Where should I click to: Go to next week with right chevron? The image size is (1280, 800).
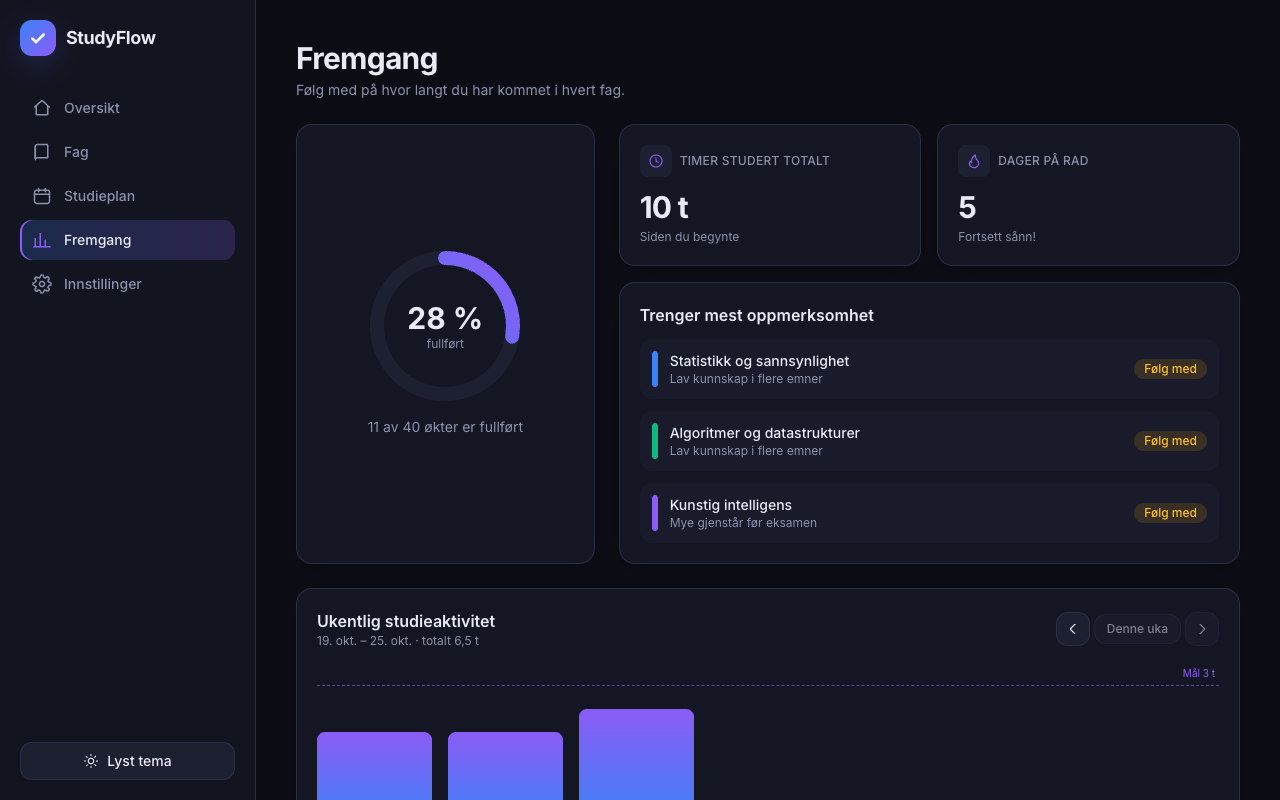pyautogui.click(x=1202, y=629)
